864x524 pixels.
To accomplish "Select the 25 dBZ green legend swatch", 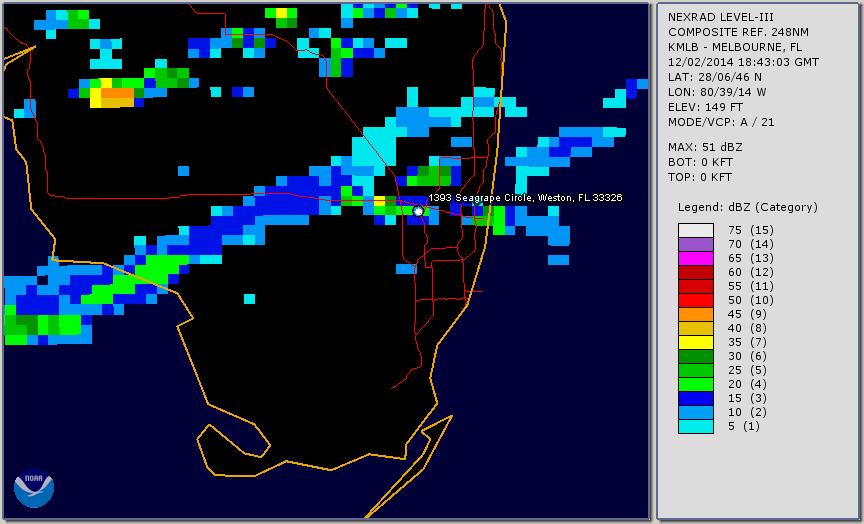I will coord(696,370).
